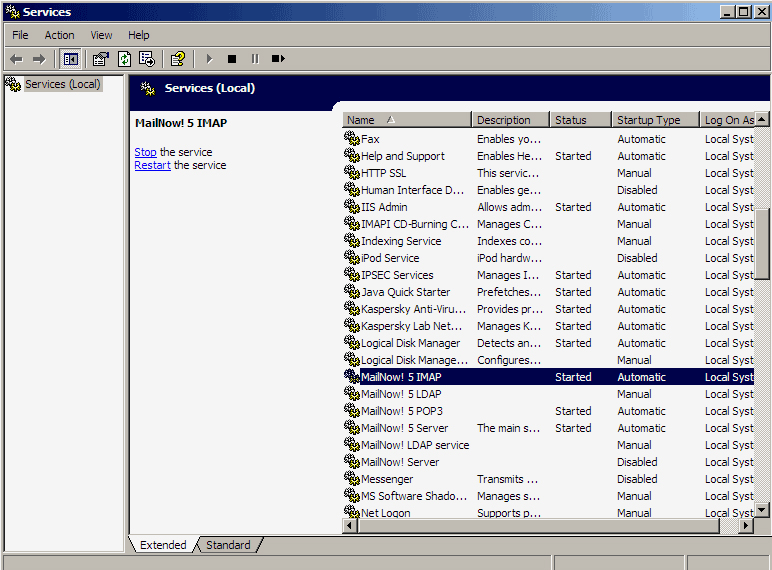Click the Services title bar gear icon
This screenshot has height=570, width=772.
point(12,12)
